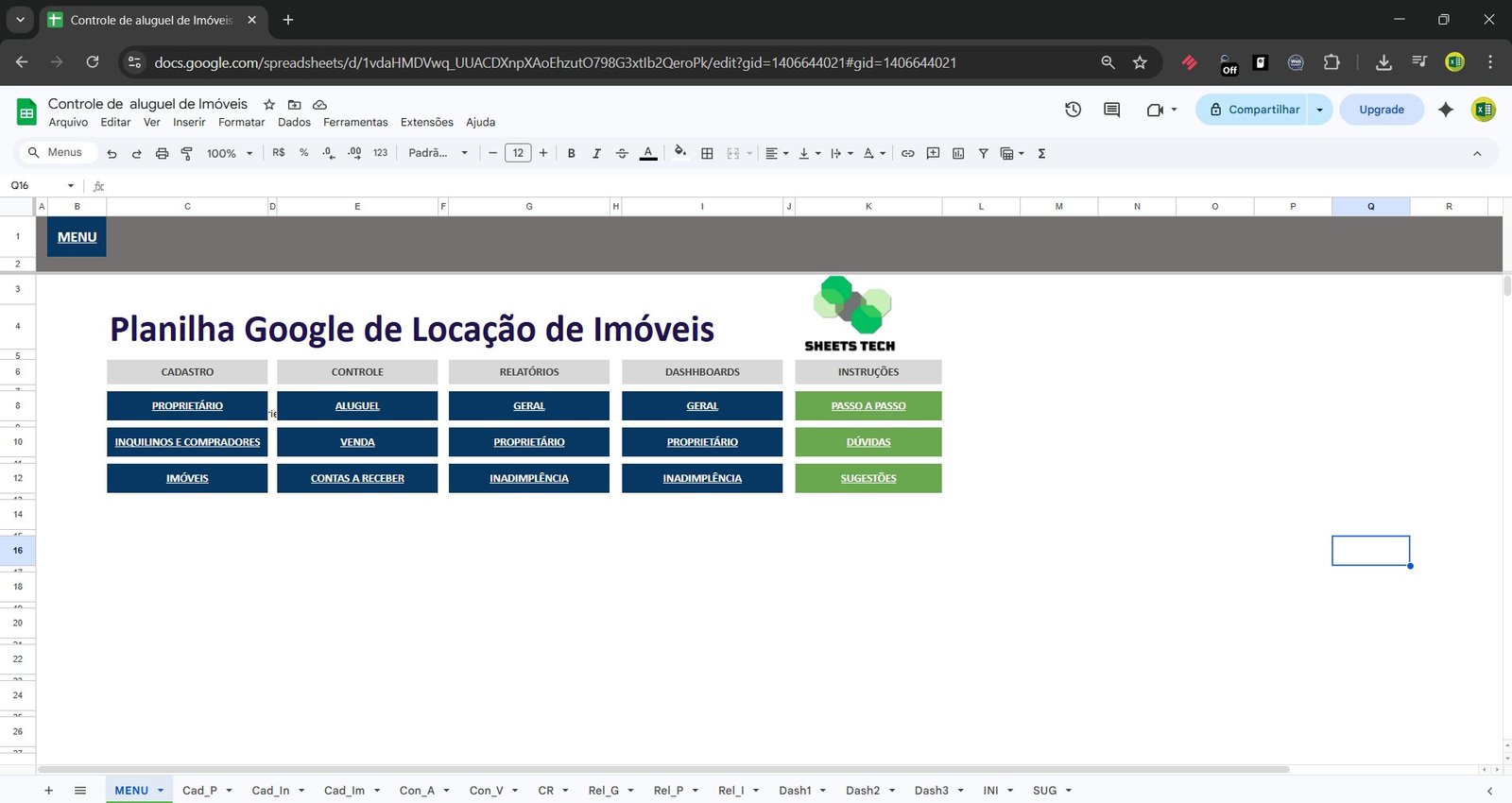Image resolution: width=1512 pixels, height=803 pixels.
Task: Click the borders icon
Action: pos(707,153)
